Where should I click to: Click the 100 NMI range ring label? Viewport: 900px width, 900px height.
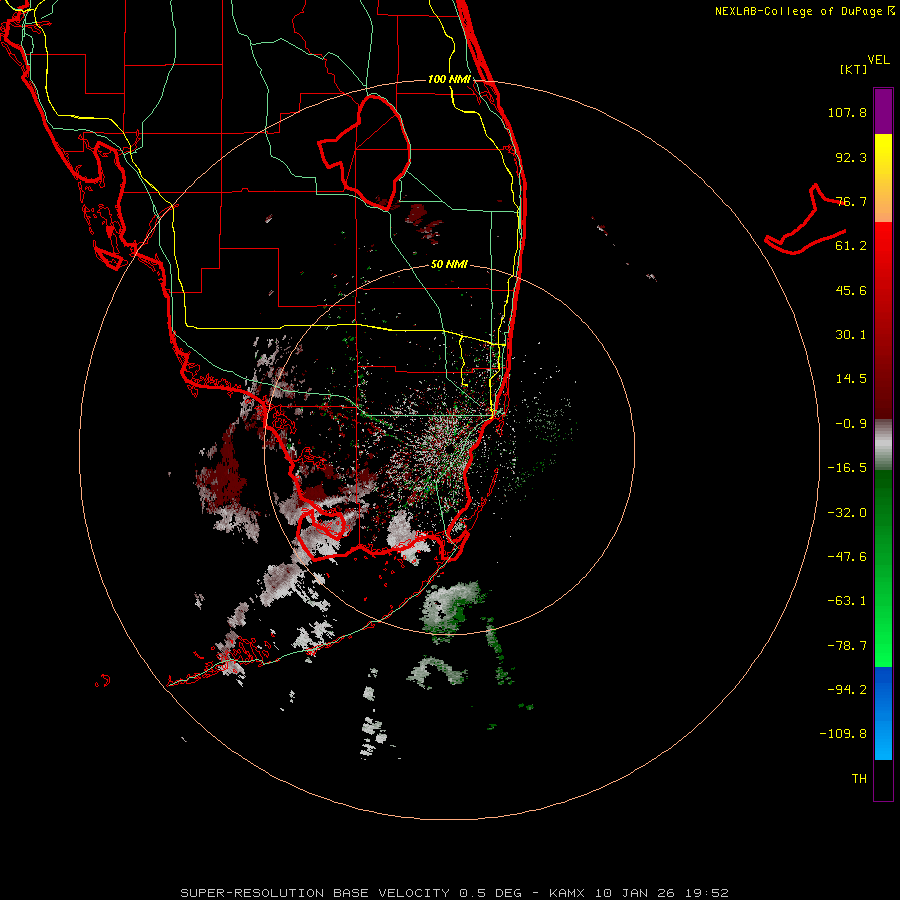pyautogui.click(x=449, y=79)
